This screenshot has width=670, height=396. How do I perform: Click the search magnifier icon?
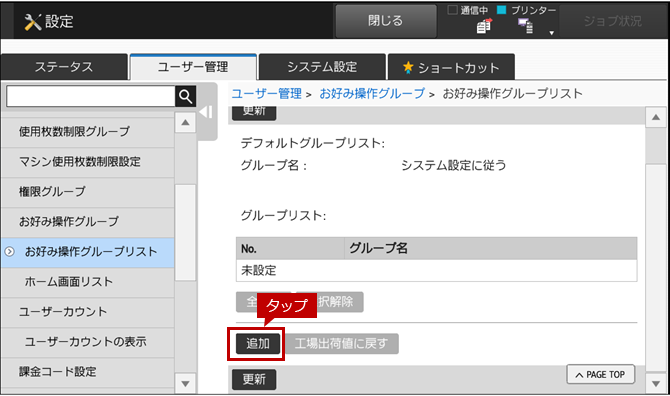[185, 97]
